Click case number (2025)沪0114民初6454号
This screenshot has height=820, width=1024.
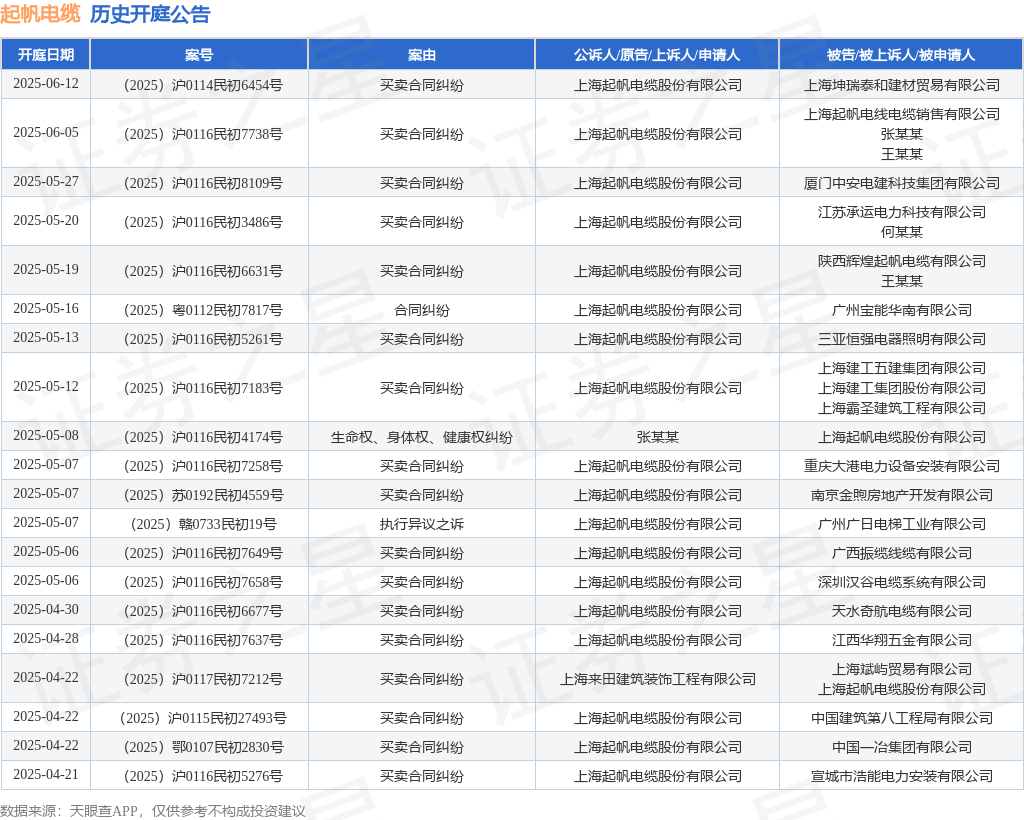pos(202,85)
